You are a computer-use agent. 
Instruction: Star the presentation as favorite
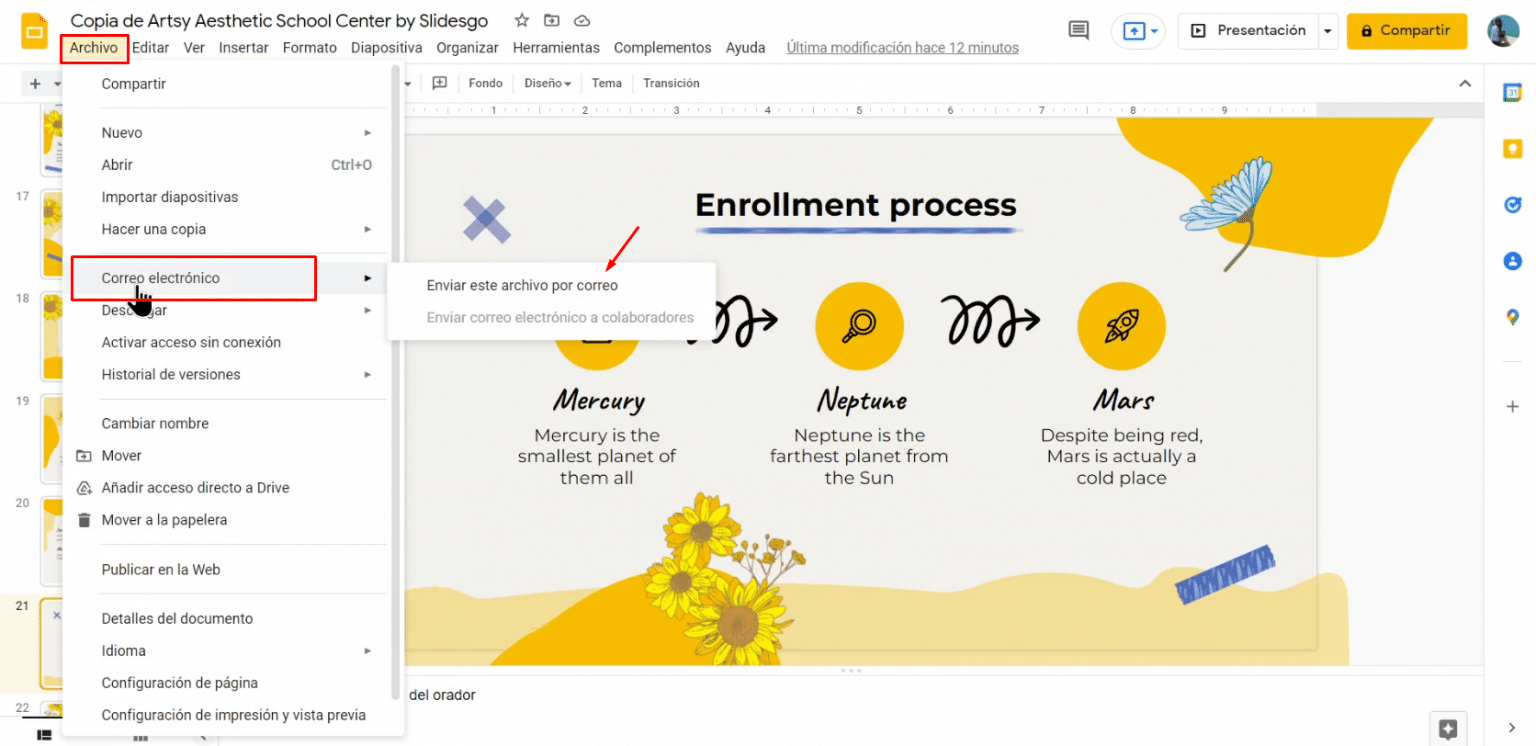pyautogui.click(x=520, y=20)
